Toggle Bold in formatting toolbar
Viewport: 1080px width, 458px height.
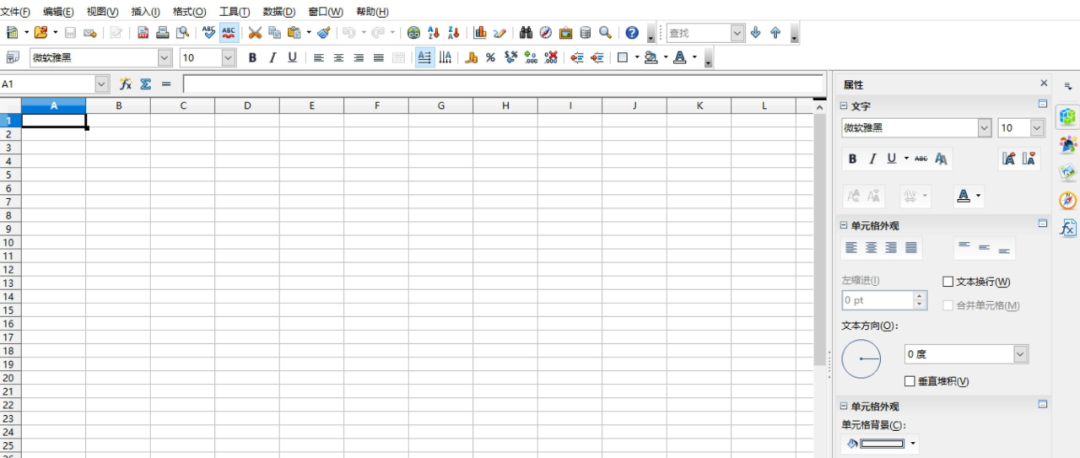tap(252, 58)
